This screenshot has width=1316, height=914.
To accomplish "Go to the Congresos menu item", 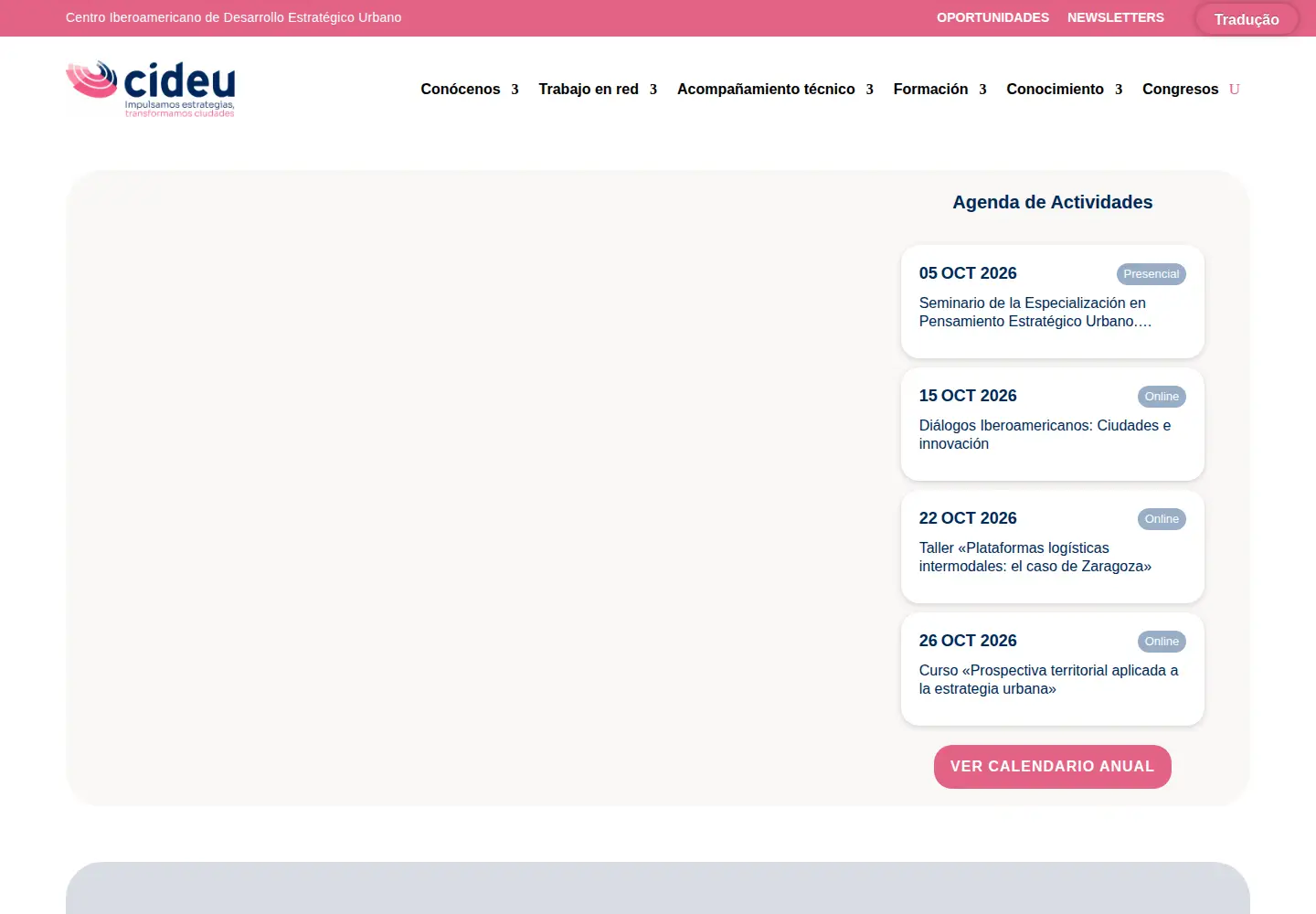I will (1180, 89).
